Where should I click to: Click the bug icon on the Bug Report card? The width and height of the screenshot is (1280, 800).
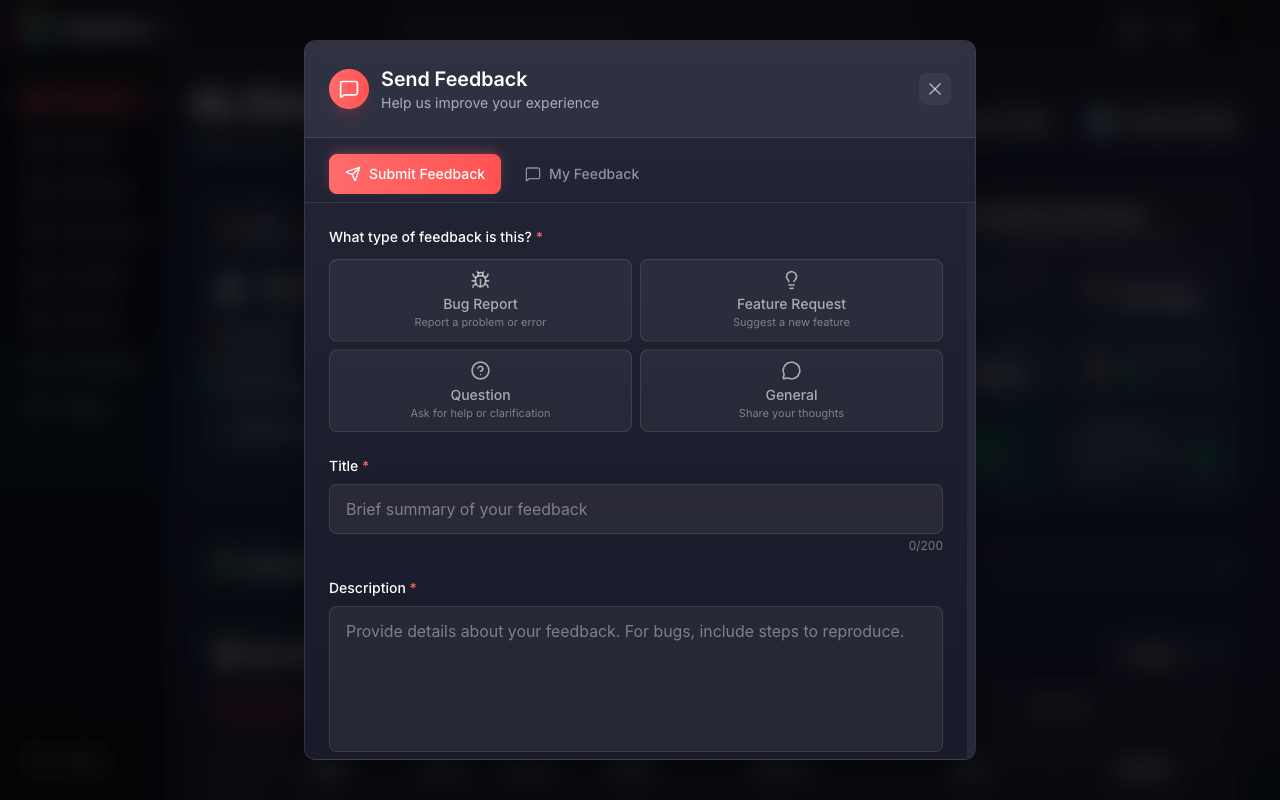tap(480, 279)
